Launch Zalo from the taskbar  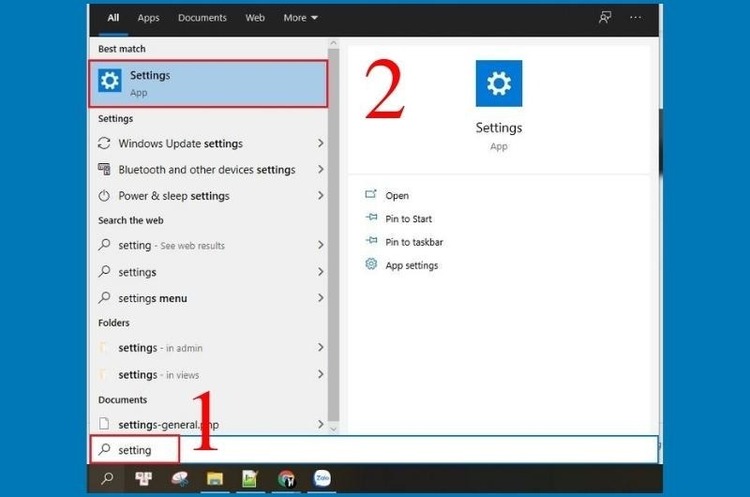322,480
